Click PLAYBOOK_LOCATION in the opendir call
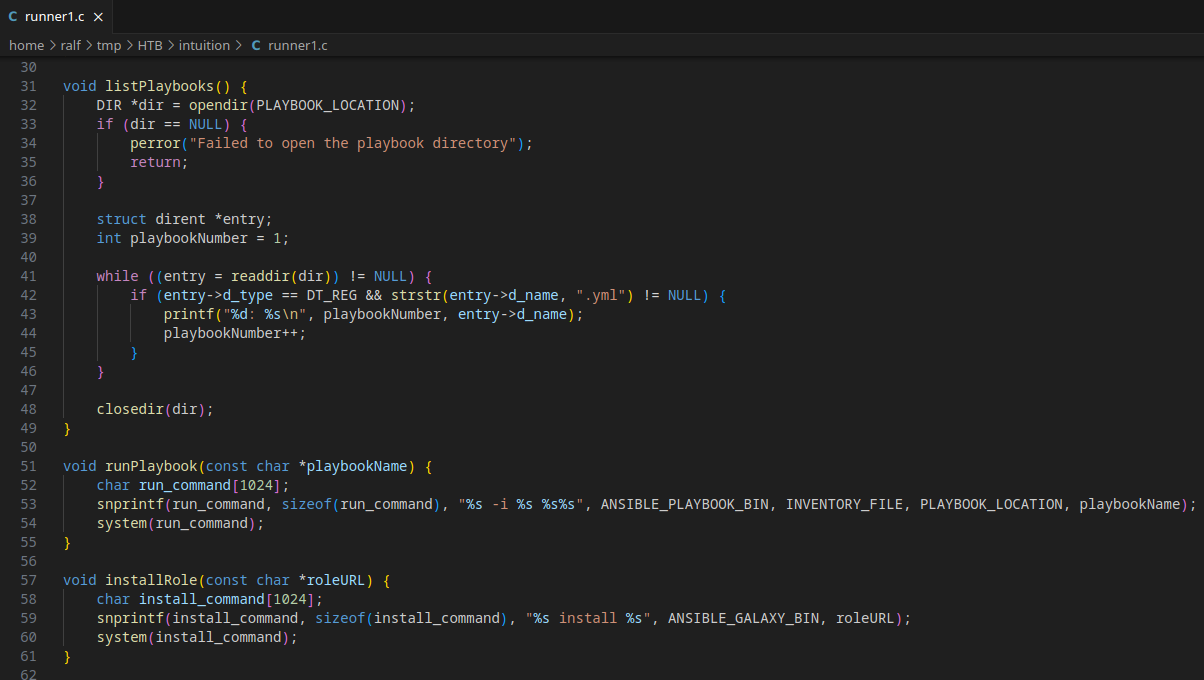Viewport: 1204px width, 680px height. click(328, 105)
